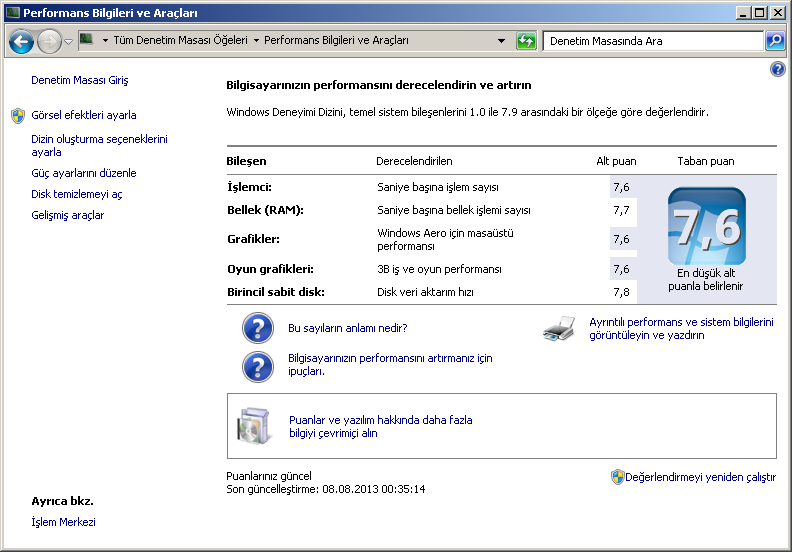Open 'Güç ayarlarını düzenle' link
Viewport: 792px width, 552px height.
click(x=84, y=173)
